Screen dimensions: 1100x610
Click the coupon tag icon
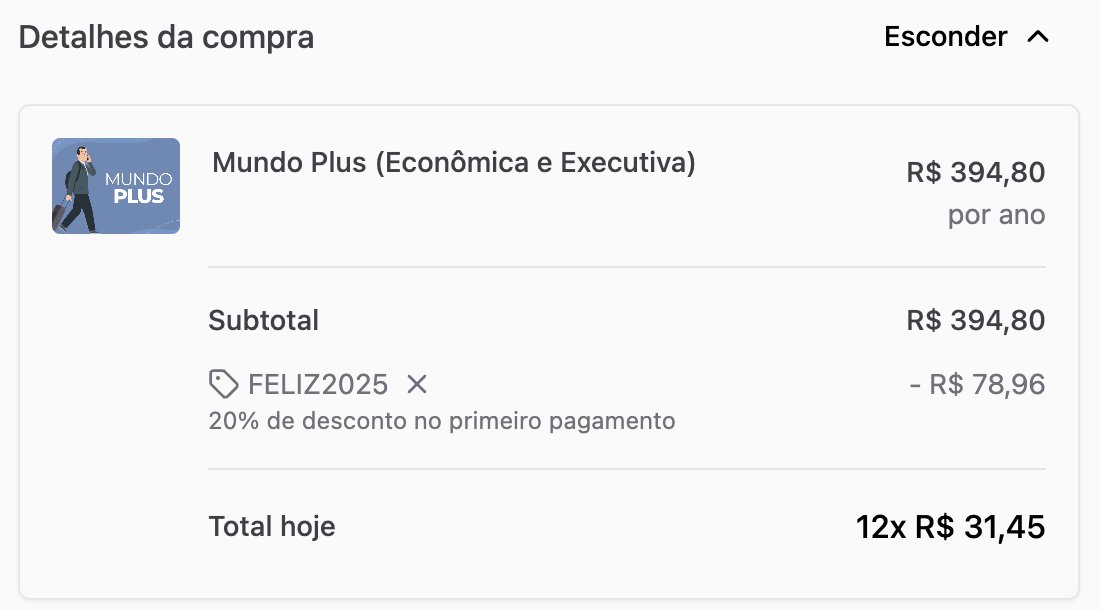pos(224,384)
